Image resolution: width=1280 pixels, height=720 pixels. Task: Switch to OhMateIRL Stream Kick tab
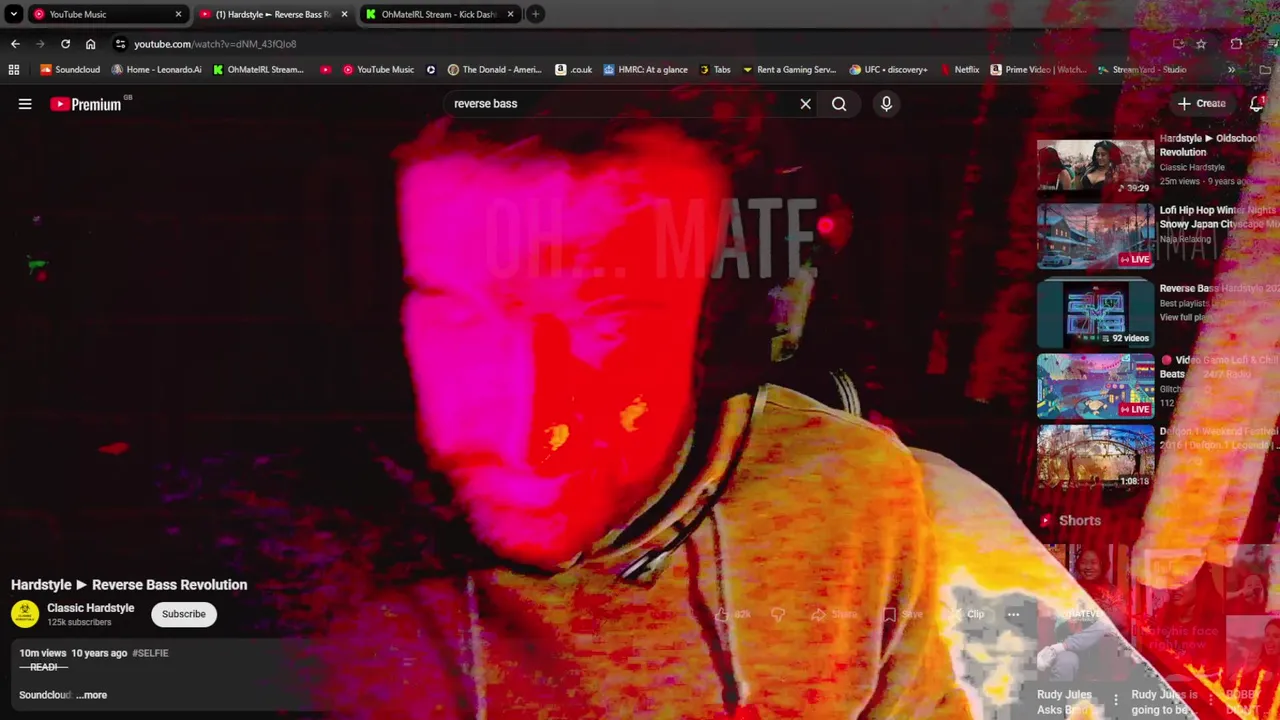tap(440, 14)
